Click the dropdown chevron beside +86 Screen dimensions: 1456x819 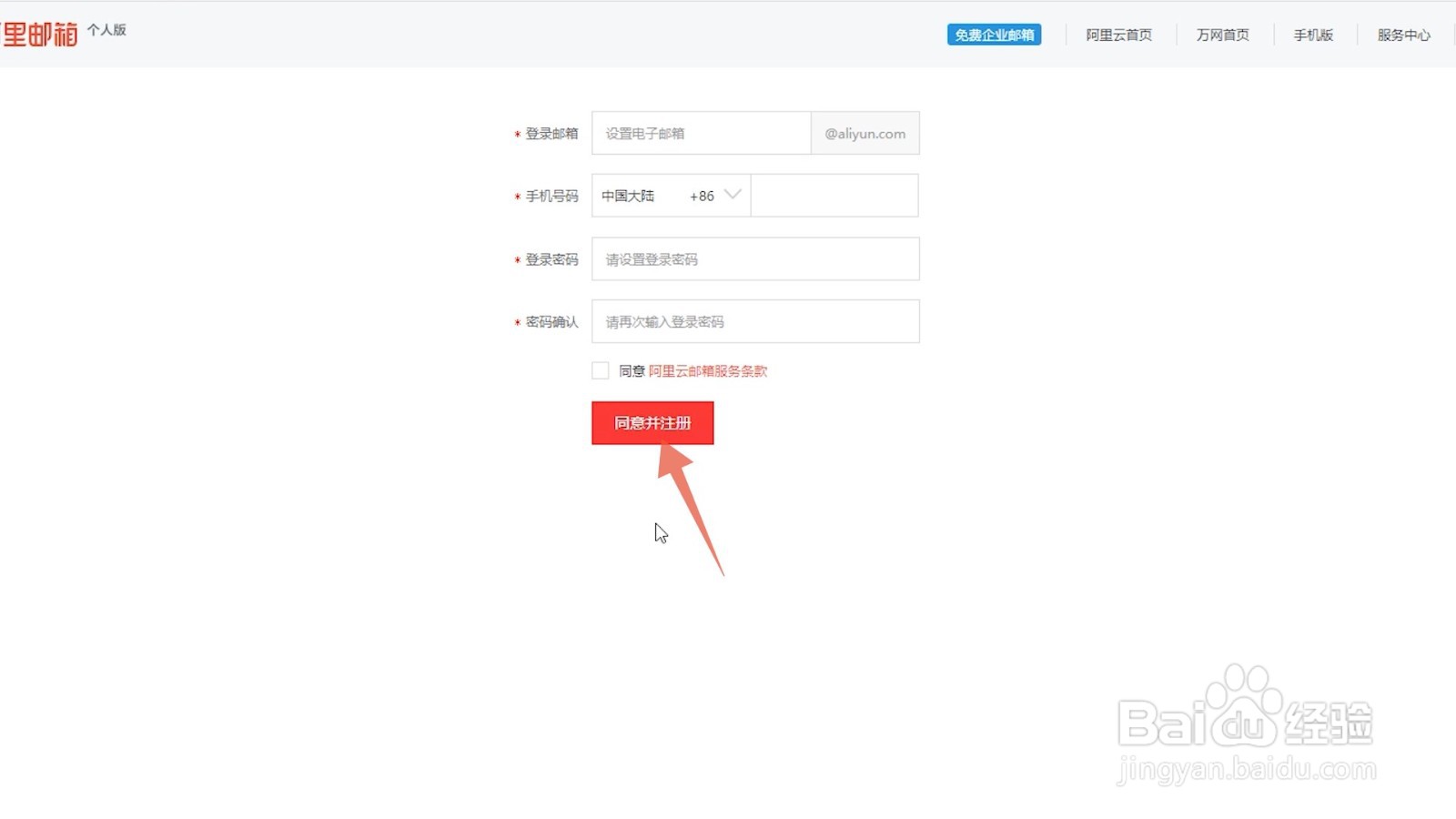point(733,194)
